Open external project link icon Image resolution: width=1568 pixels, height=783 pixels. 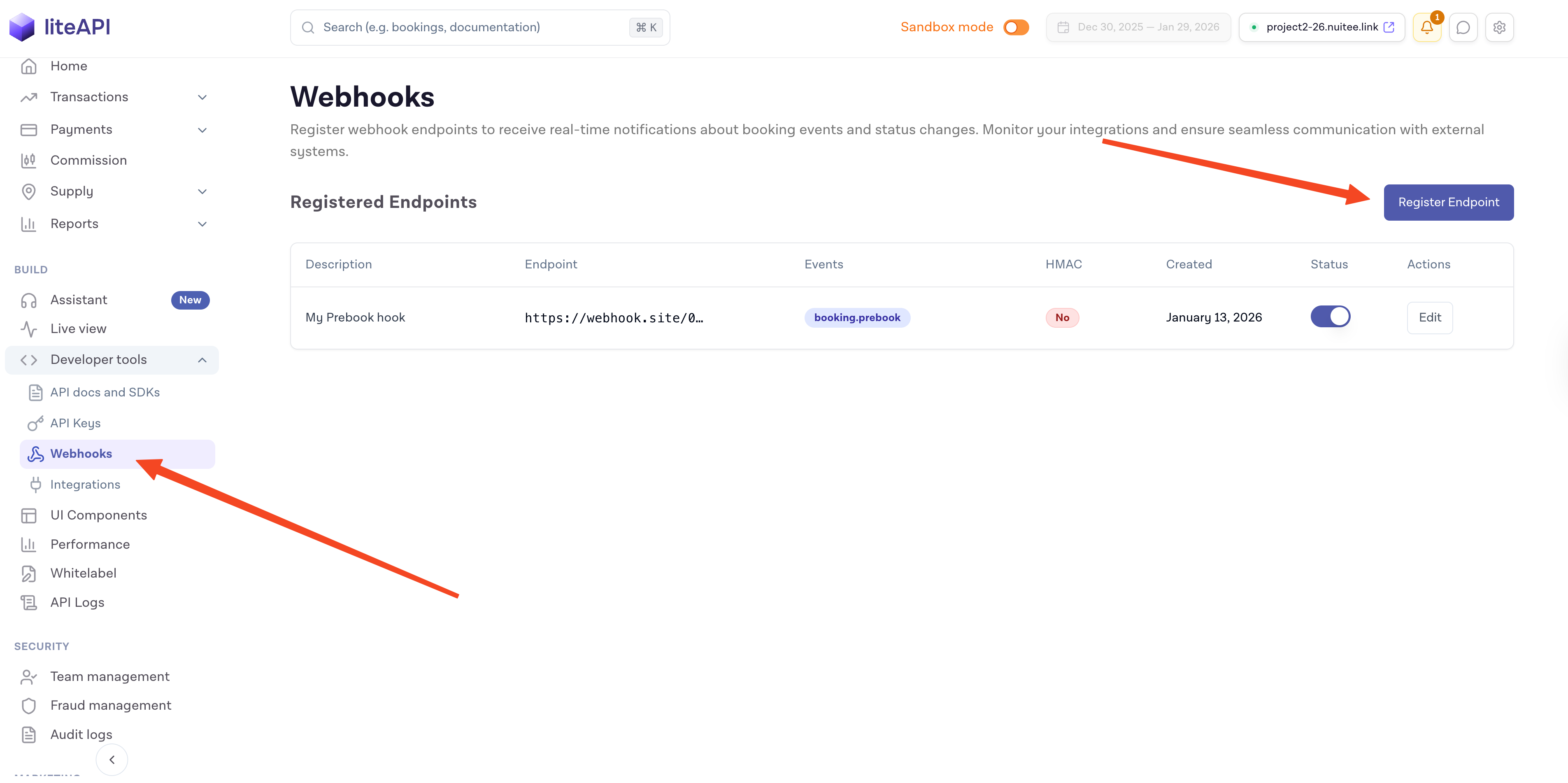(x=1389, y=28)
